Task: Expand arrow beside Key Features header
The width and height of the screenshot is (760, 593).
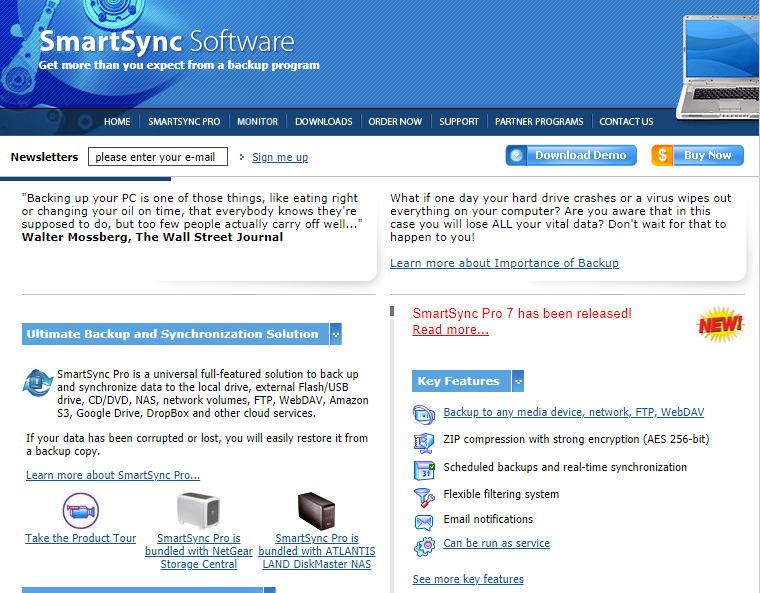Action: pyautogui.click(x=518, y=381)
